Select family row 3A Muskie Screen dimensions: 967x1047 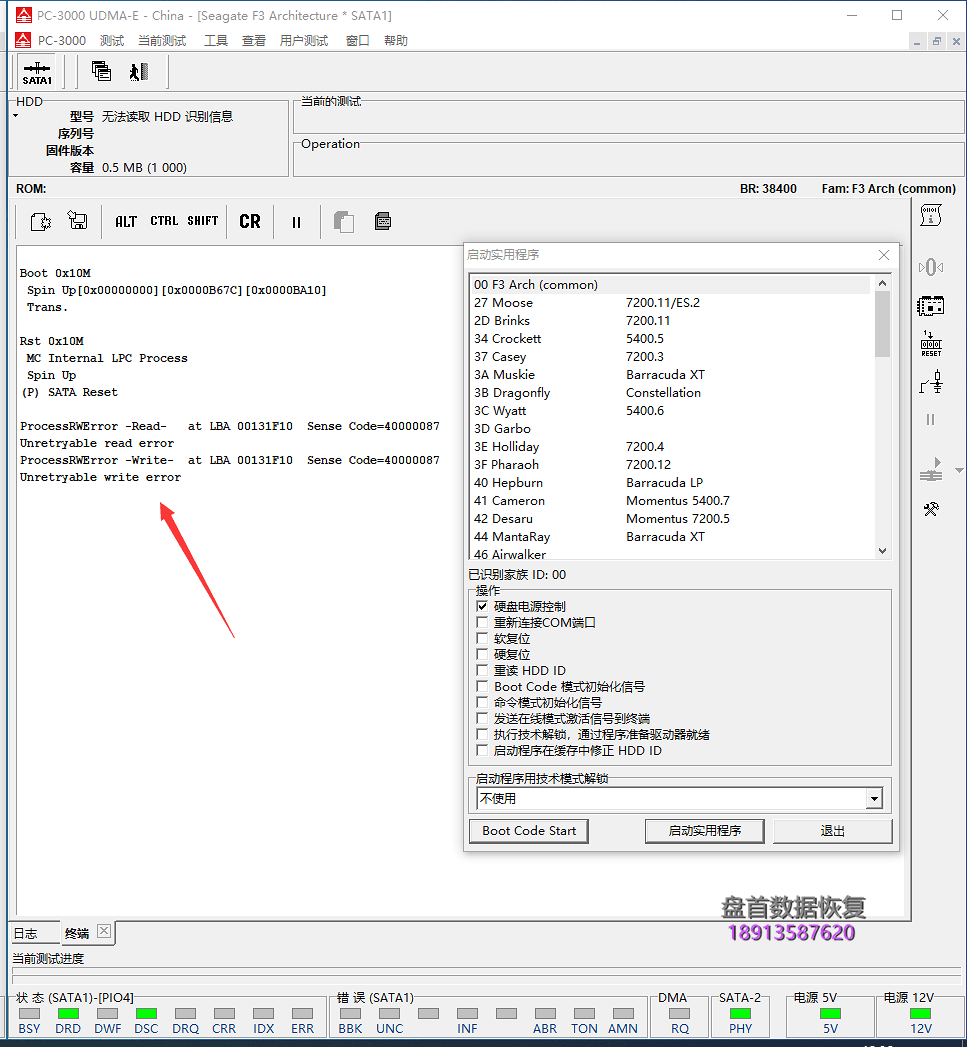[x=671, y=375]
